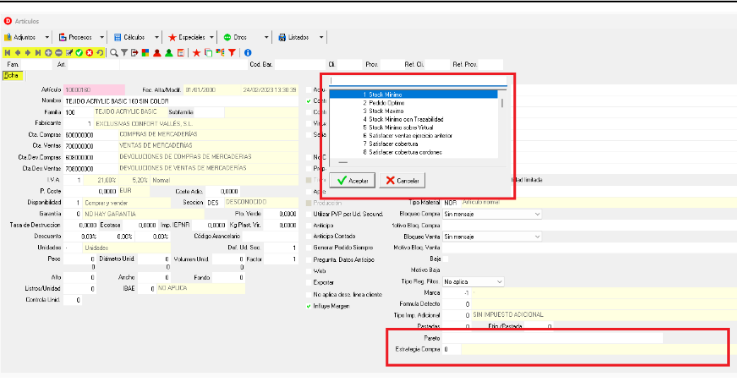Expand the Tipo Reg. Filos dropdown
This screenshot has height=383, width=737.
click(473, 281)
